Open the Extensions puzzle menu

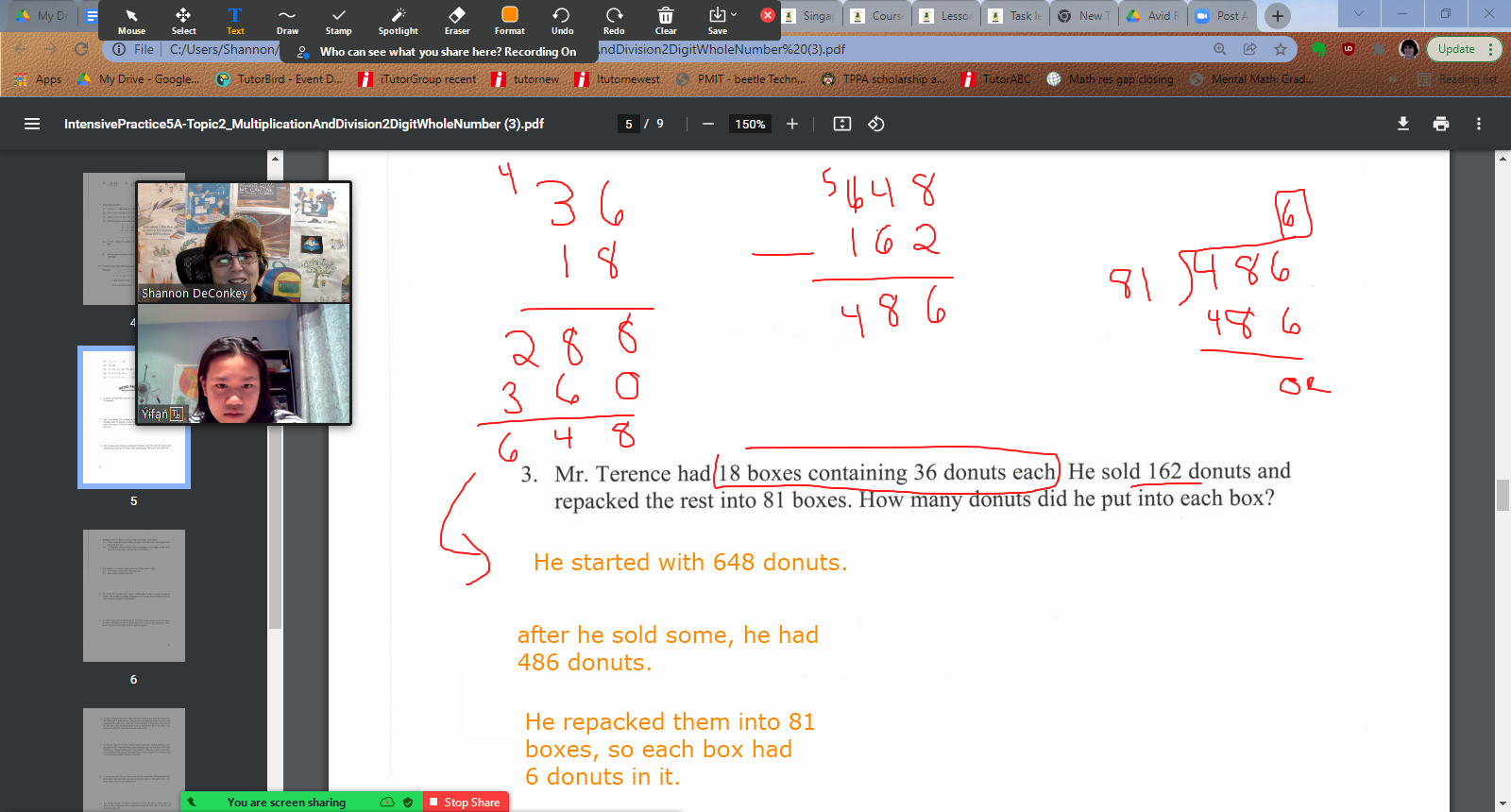click(x=1380, y=49)
